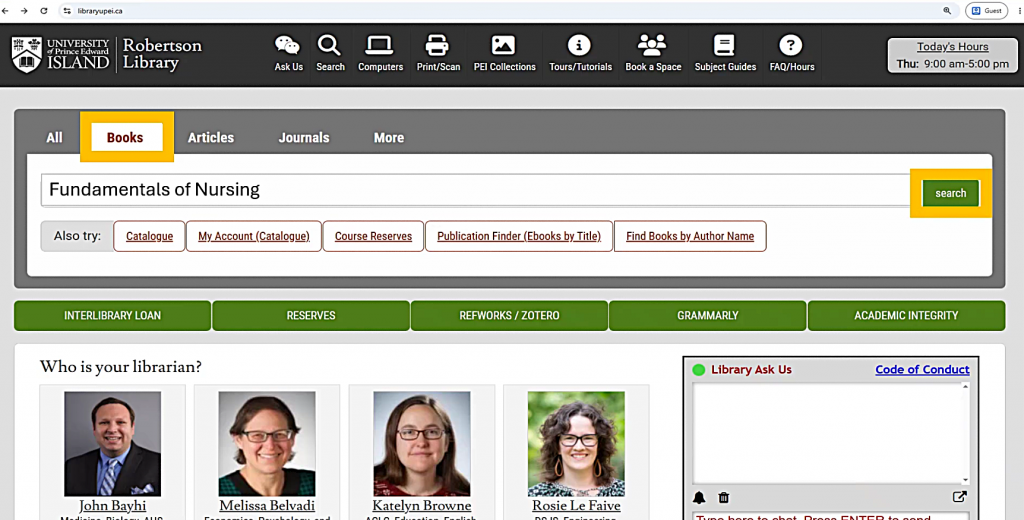Open My Account (Catalogue) link
This screenshot has width=1024, height=520.
[254, 236]
